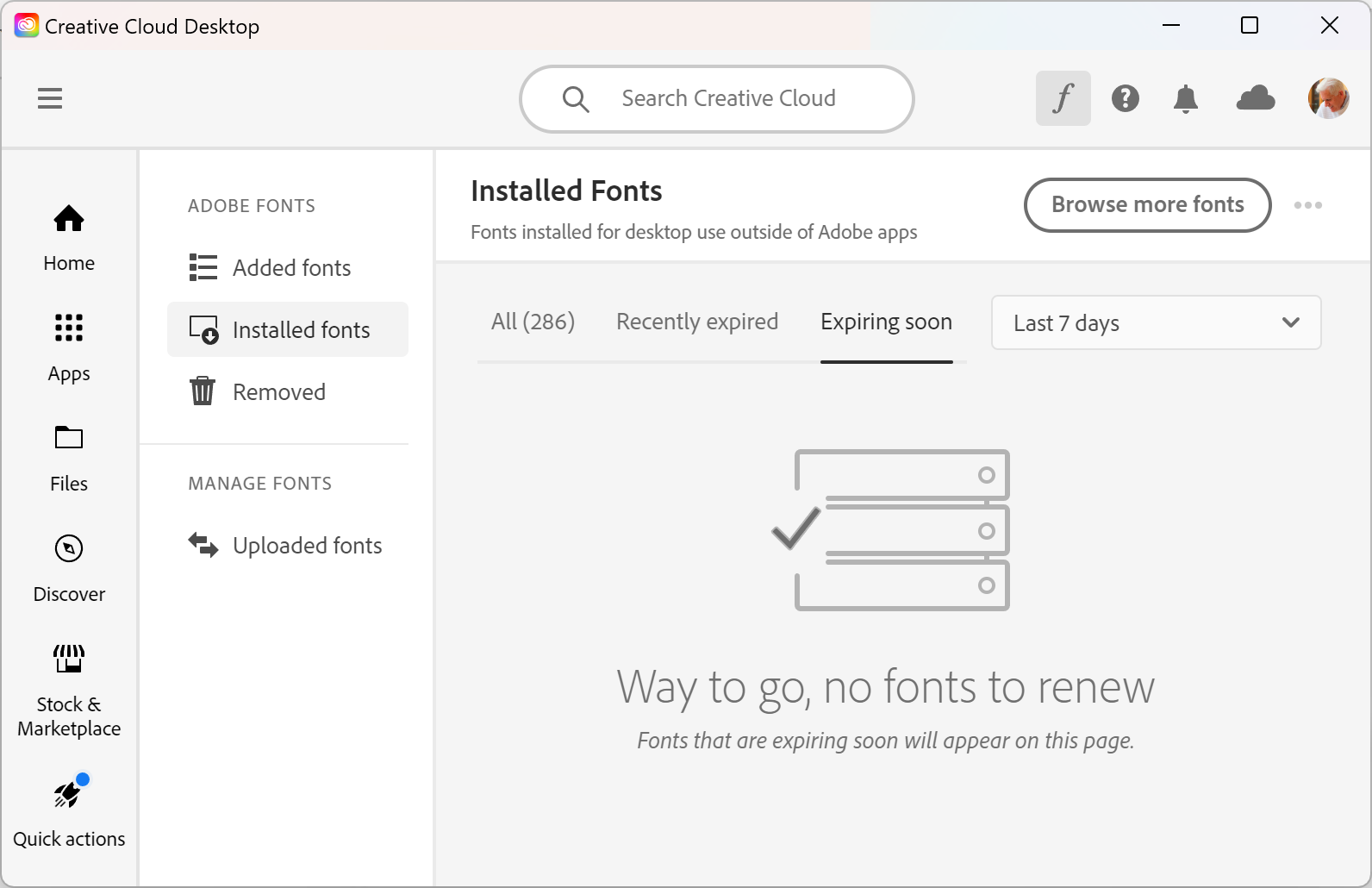Viewport: 1372px width, 888px height.
Task: Select the Expiring soon tab
Action: tap(886, 322)
